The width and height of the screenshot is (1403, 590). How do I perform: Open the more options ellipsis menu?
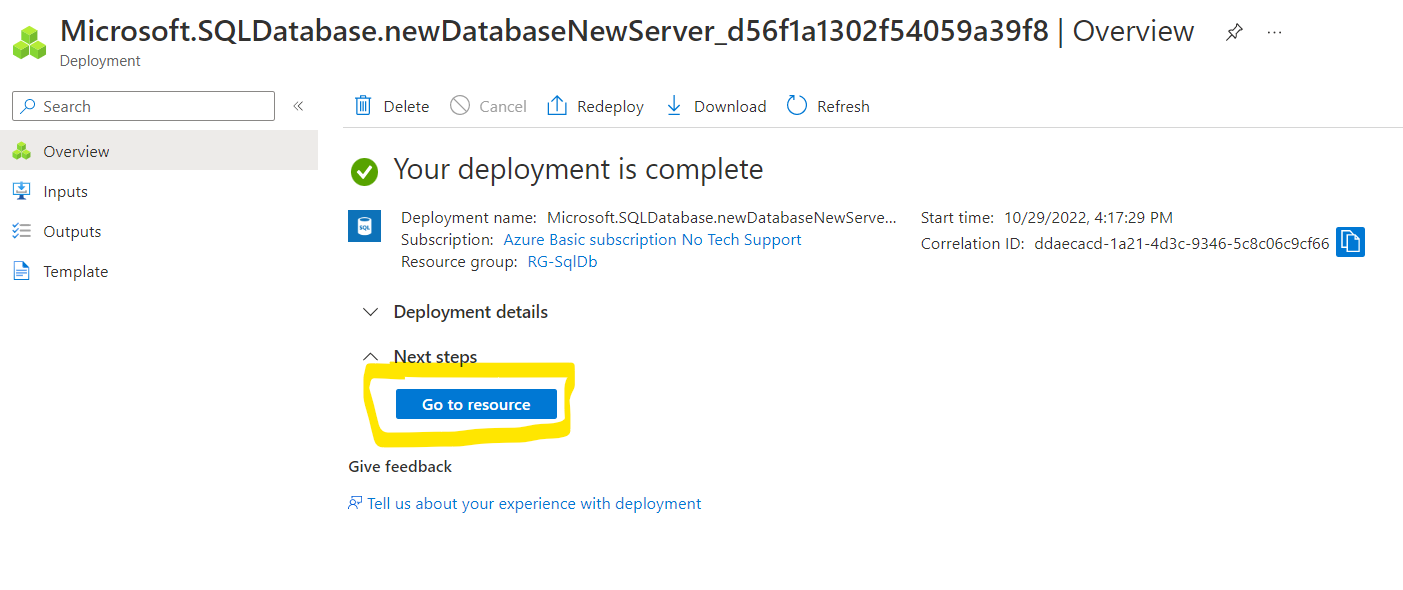(1274, 32)
